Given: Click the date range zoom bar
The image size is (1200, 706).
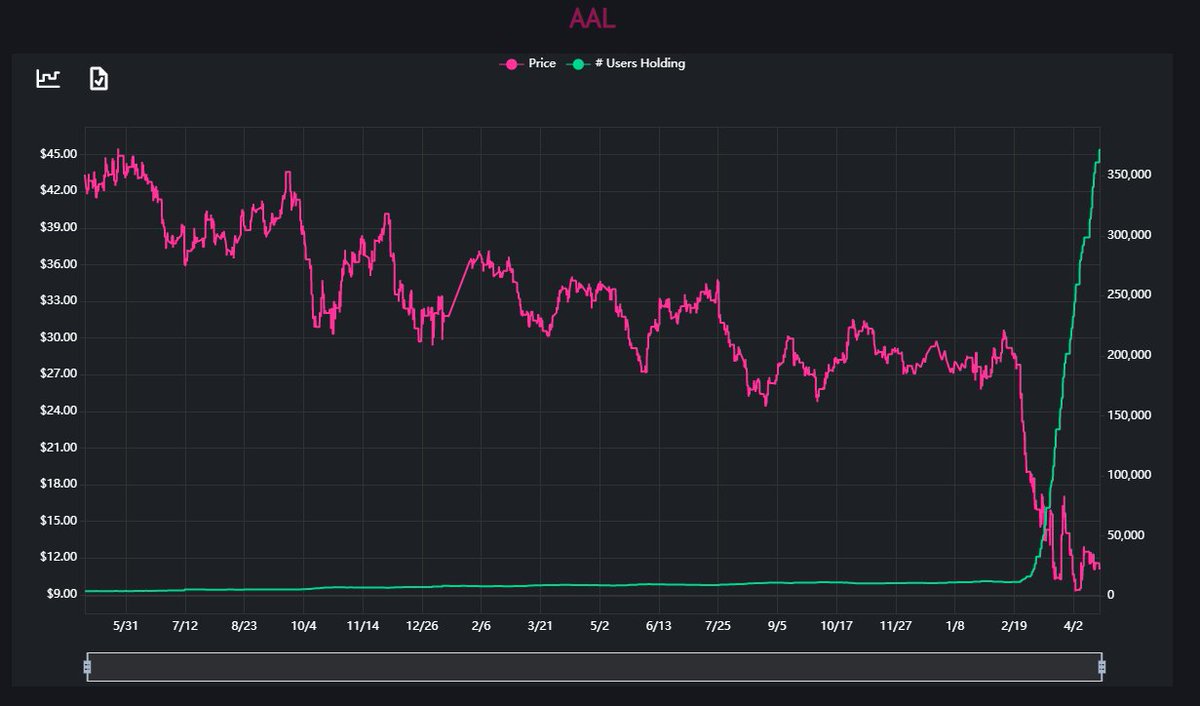Looking at the screenshot, I should [594, 667].
